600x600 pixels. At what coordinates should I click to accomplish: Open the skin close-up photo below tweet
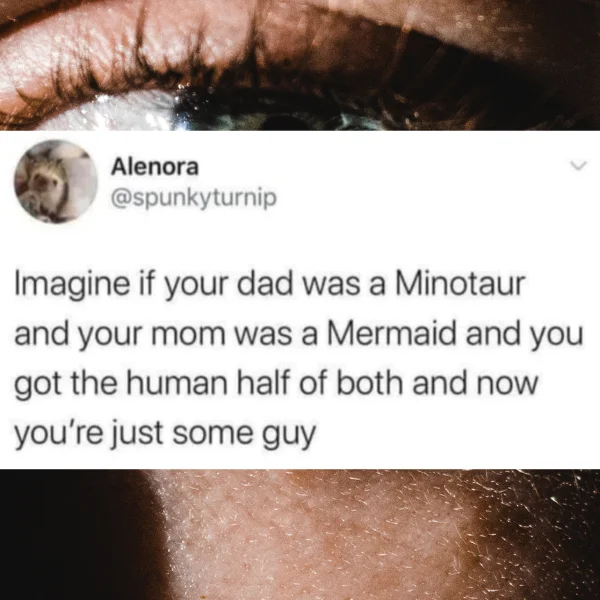[300, 535]
